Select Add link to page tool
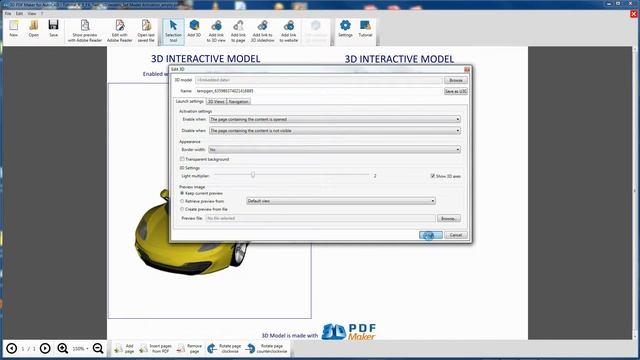Screen dimensions: 640x360 point(238,31)
